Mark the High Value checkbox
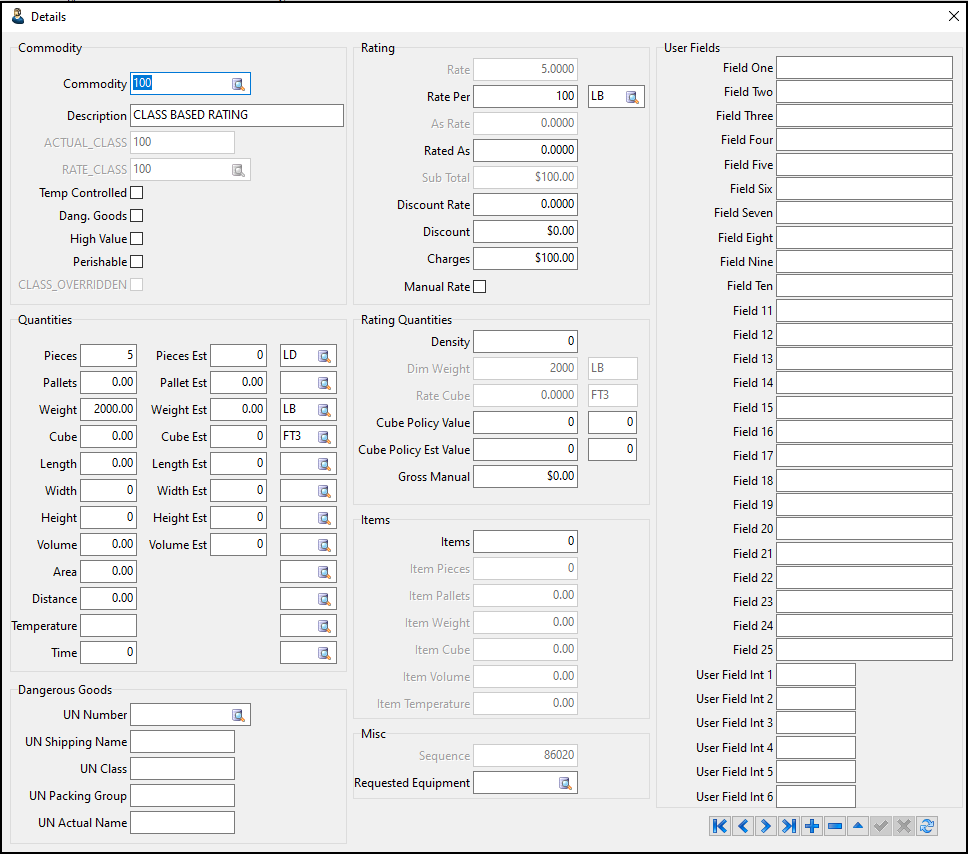 [137, 239]
